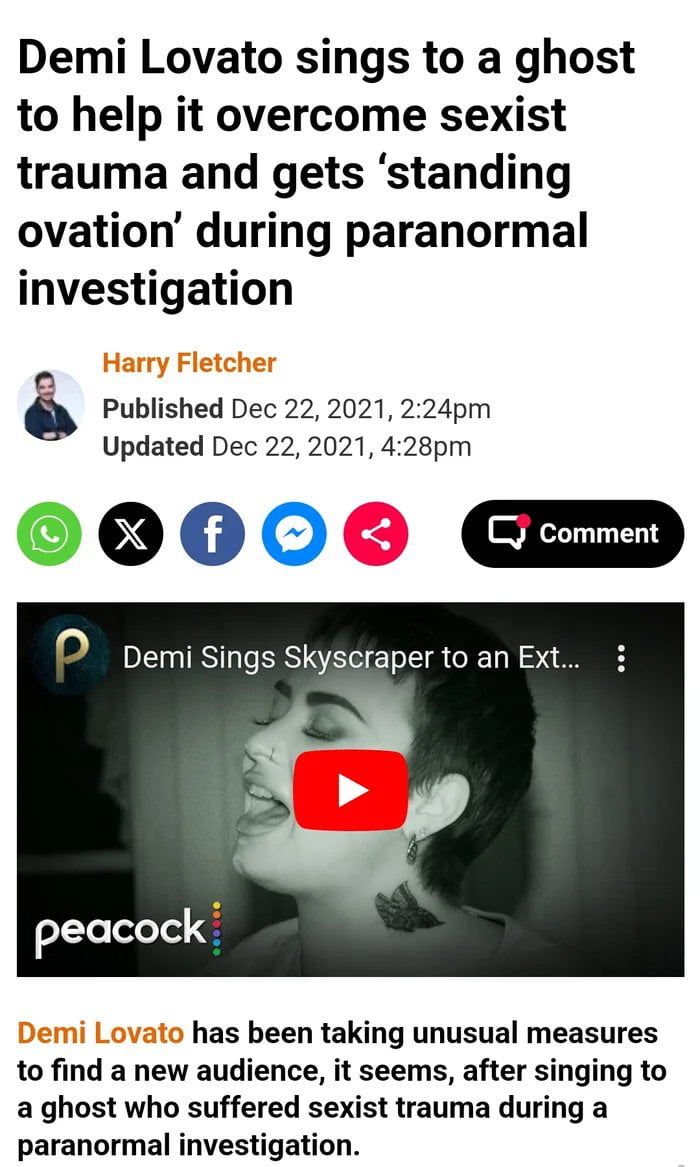700x1167 pixels.
Task: Click the peacock logo watermark
Action: point(128,930)
